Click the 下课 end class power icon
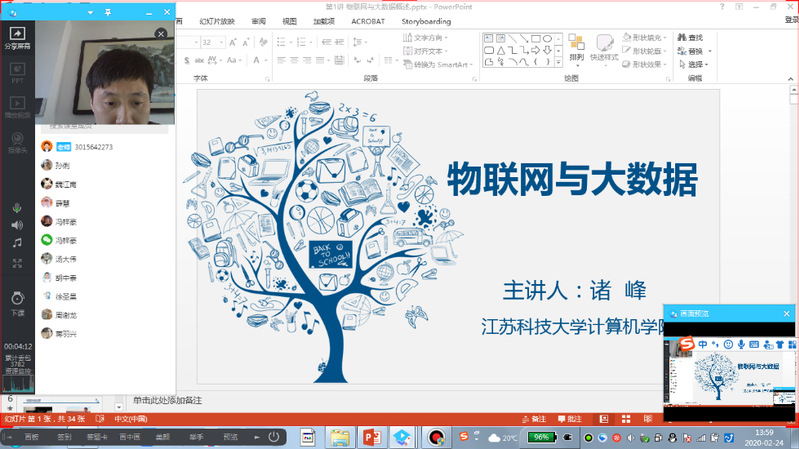Viewport: 799px width, 449px height. [17, 301]
